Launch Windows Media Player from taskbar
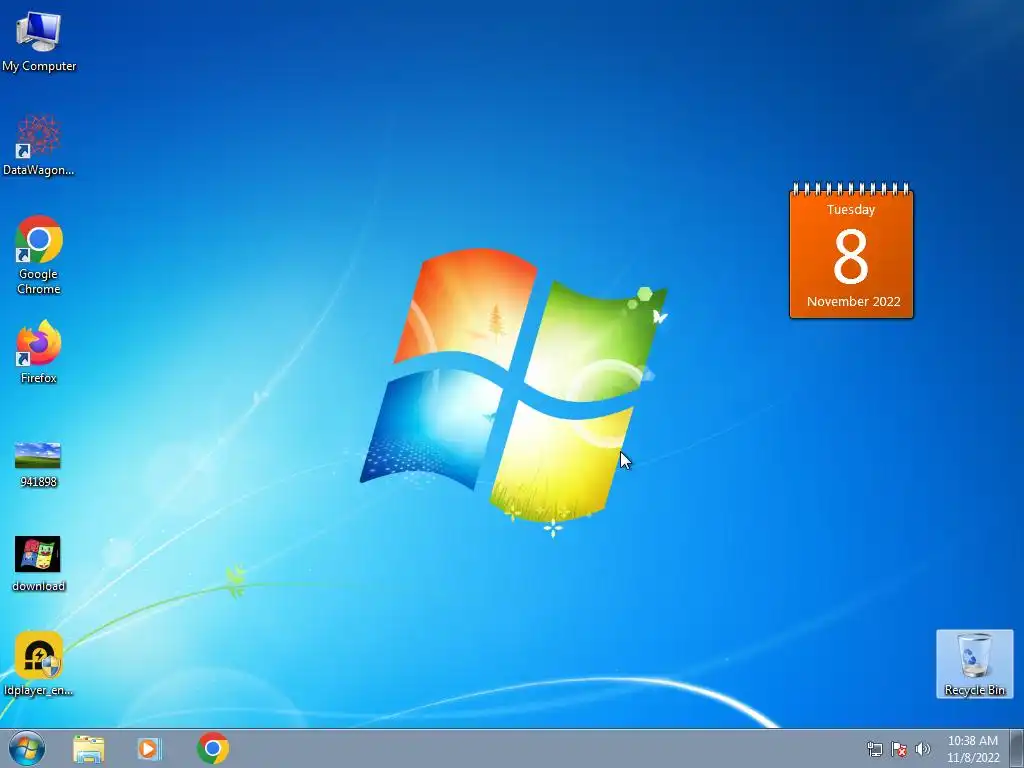Screen dimensions: 1024x768 click(149, 749)
